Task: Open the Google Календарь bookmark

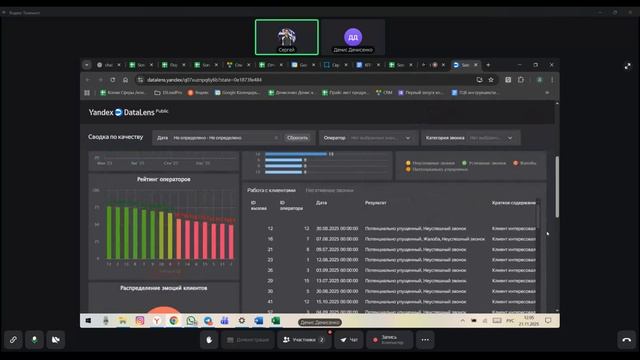Action: (x=237, y=93)
